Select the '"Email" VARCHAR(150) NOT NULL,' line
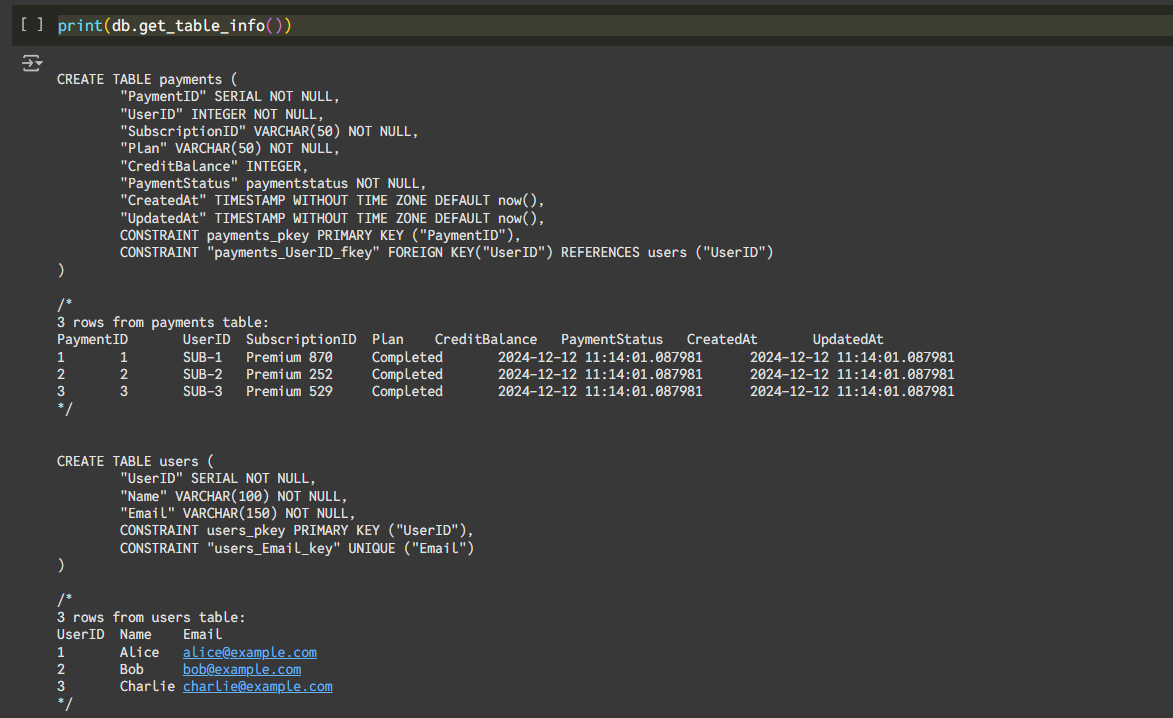The image size is (1173, 718). pyautogui.click(x=238, y=514)
